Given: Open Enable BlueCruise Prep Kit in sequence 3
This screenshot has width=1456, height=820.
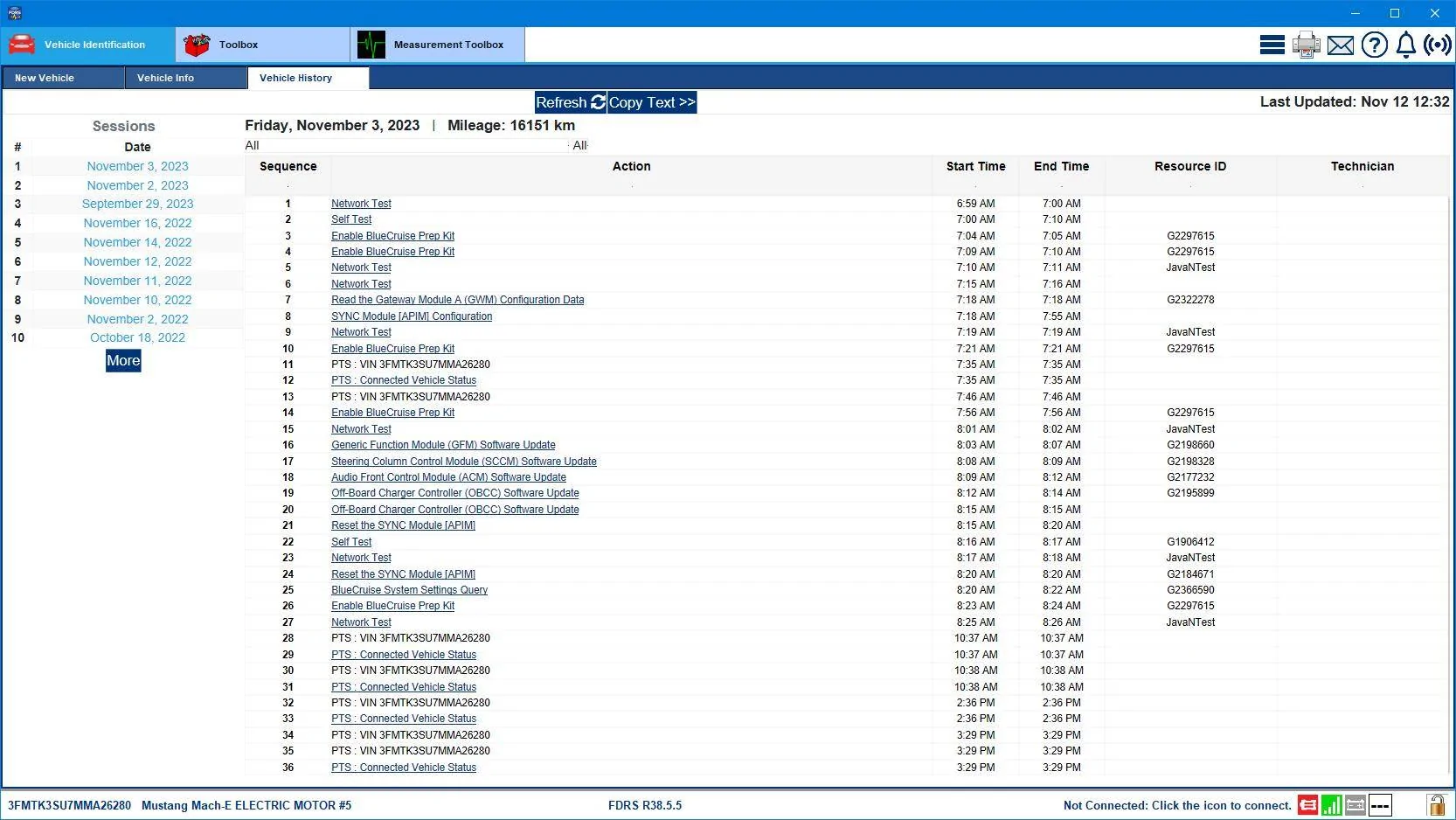Looking at the screenshot, I should pos(392,236).
